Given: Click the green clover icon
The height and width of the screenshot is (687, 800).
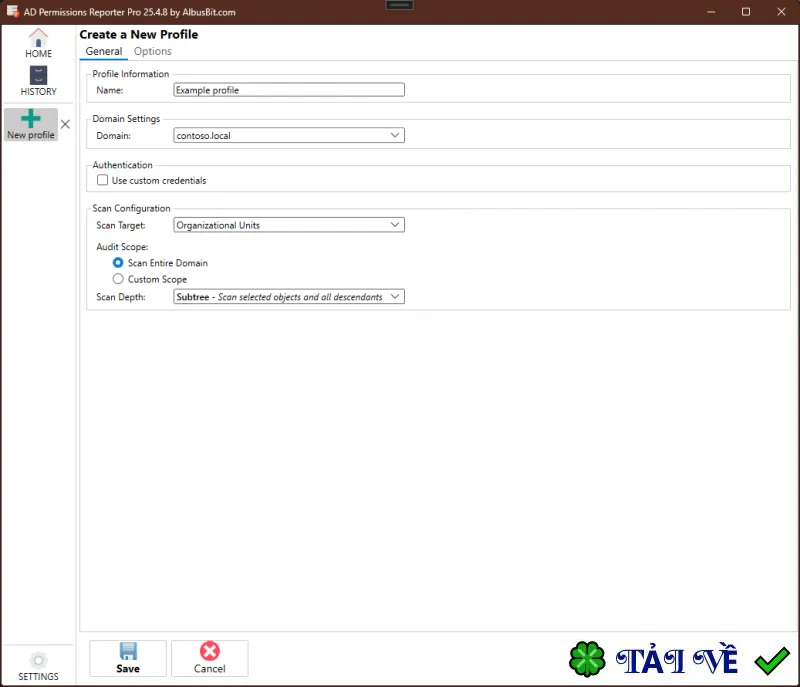Looking at the screenshot, I should tap(587, 659).
